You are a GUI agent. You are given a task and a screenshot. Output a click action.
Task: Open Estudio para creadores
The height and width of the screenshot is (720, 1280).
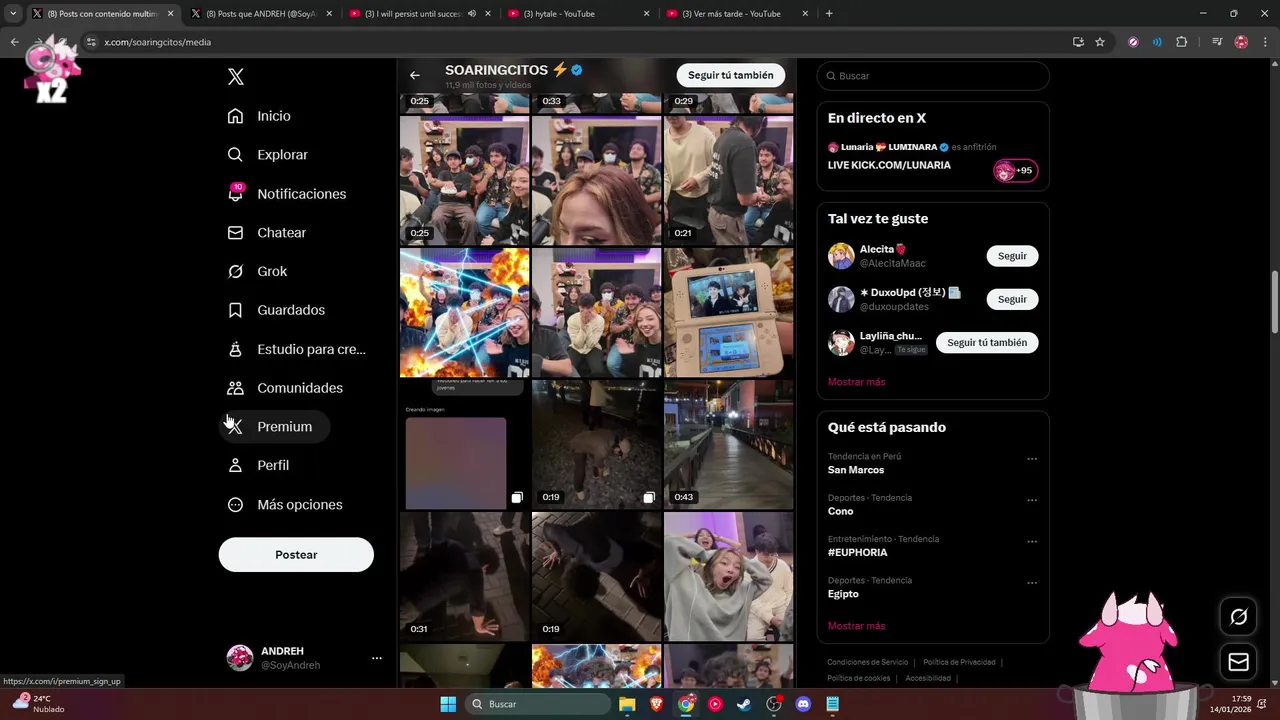(x=297, y=349)
